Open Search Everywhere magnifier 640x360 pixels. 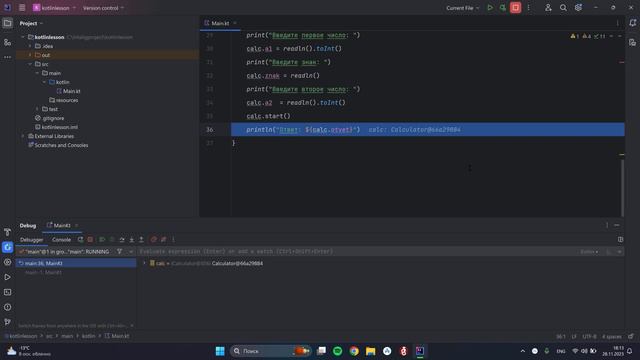563,8
